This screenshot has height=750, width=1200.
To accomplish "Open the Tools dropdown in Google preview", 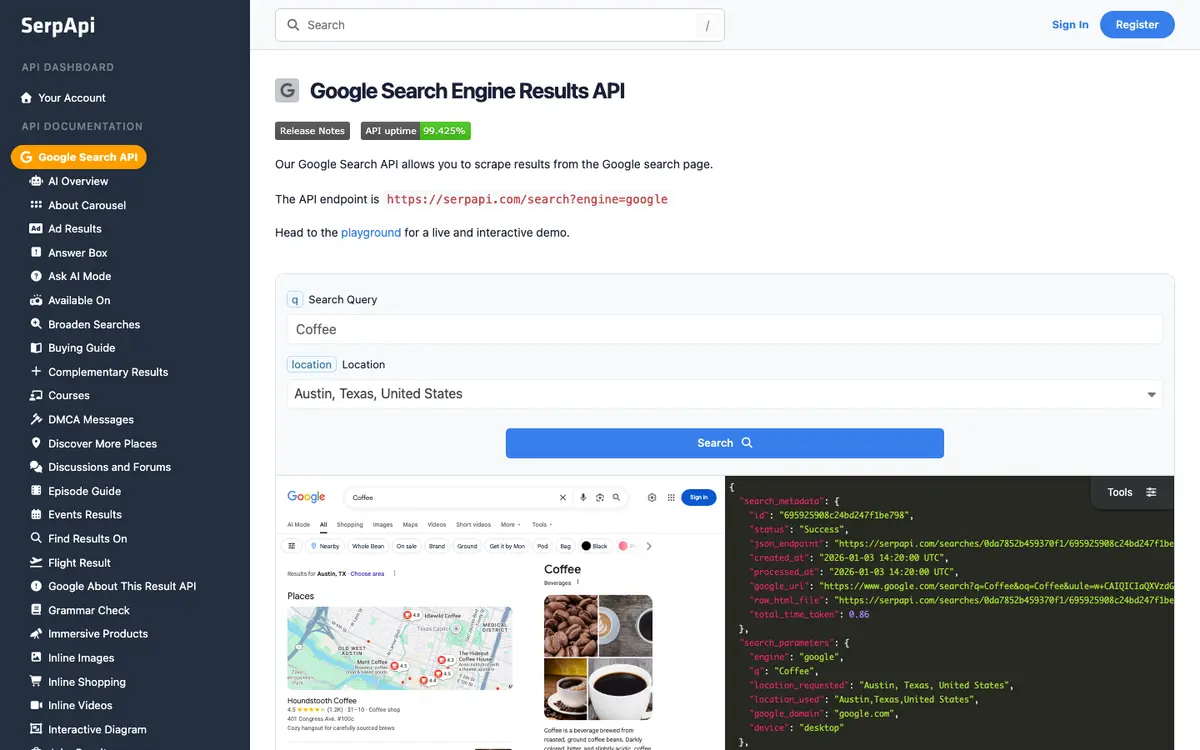I will (541, 524).
